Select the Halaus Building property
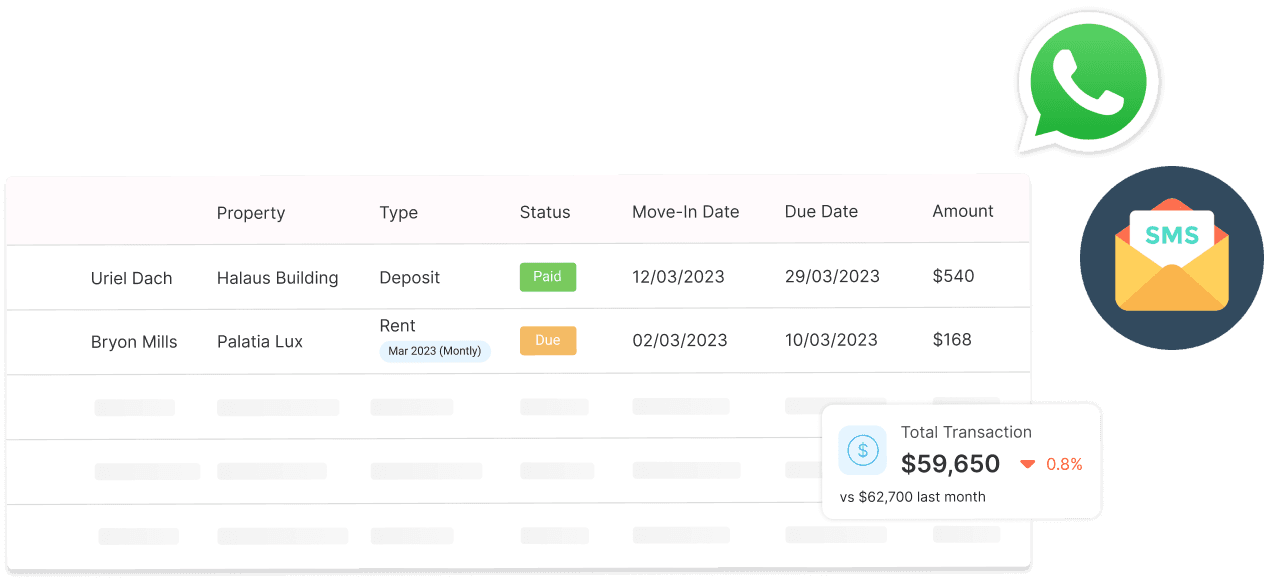The height and width of the screenshot is (580, 1264). coord(277,278)
